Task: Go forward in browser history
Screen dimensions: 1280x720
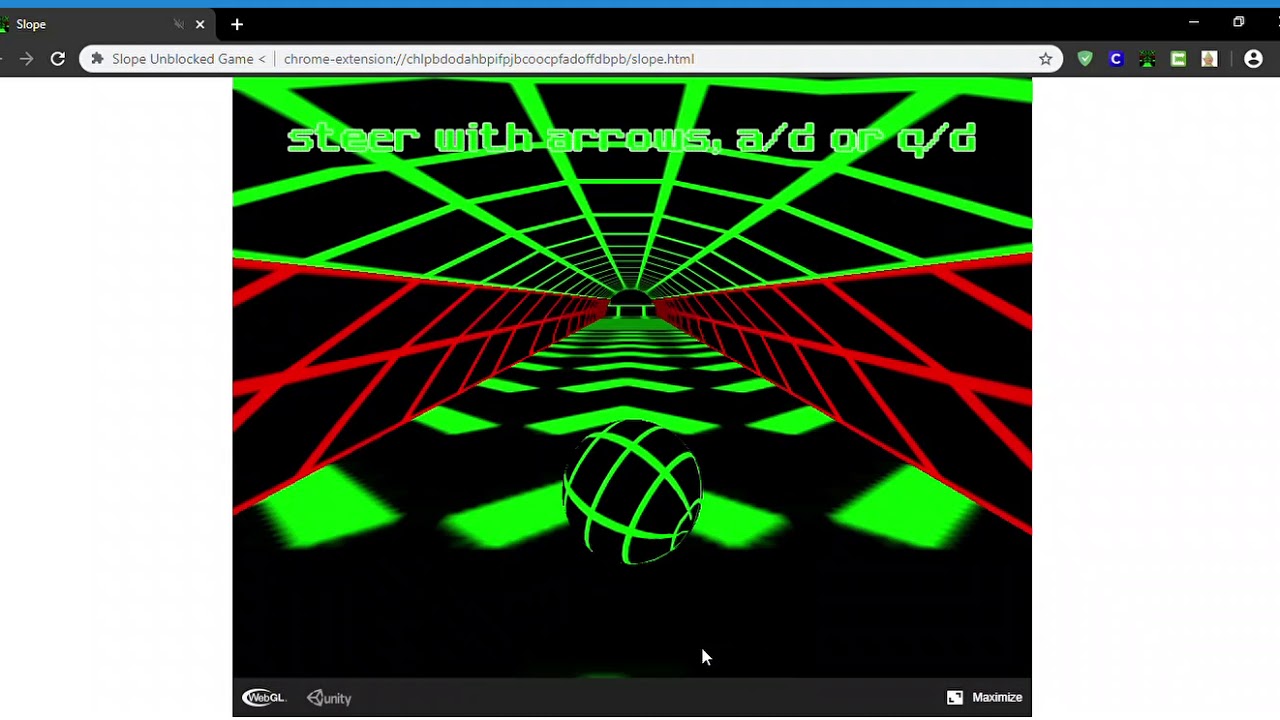Action: pos(26,59)
